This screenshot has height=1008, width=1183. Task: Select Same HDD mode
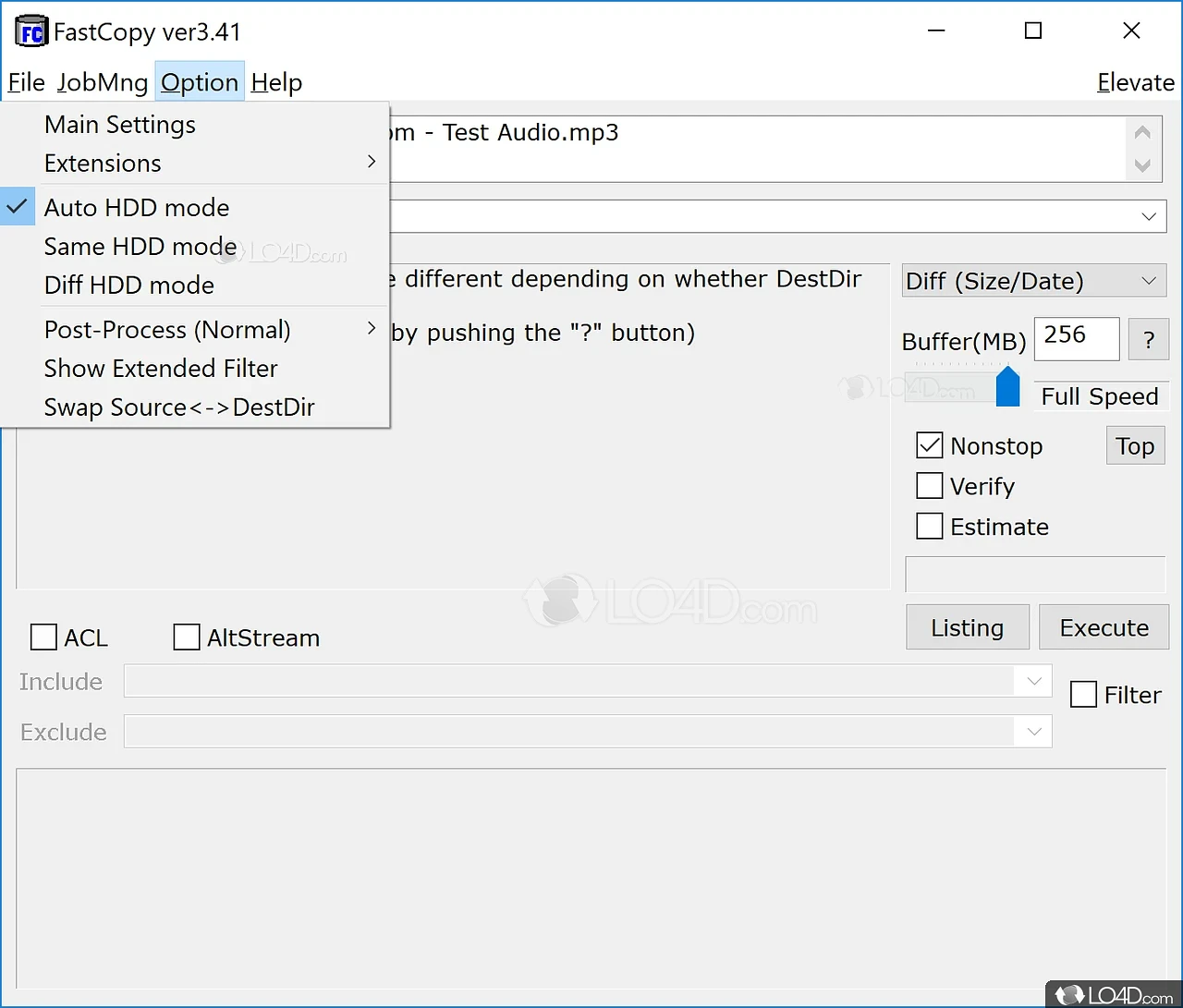pyautogui.click(x=140, y=247)
